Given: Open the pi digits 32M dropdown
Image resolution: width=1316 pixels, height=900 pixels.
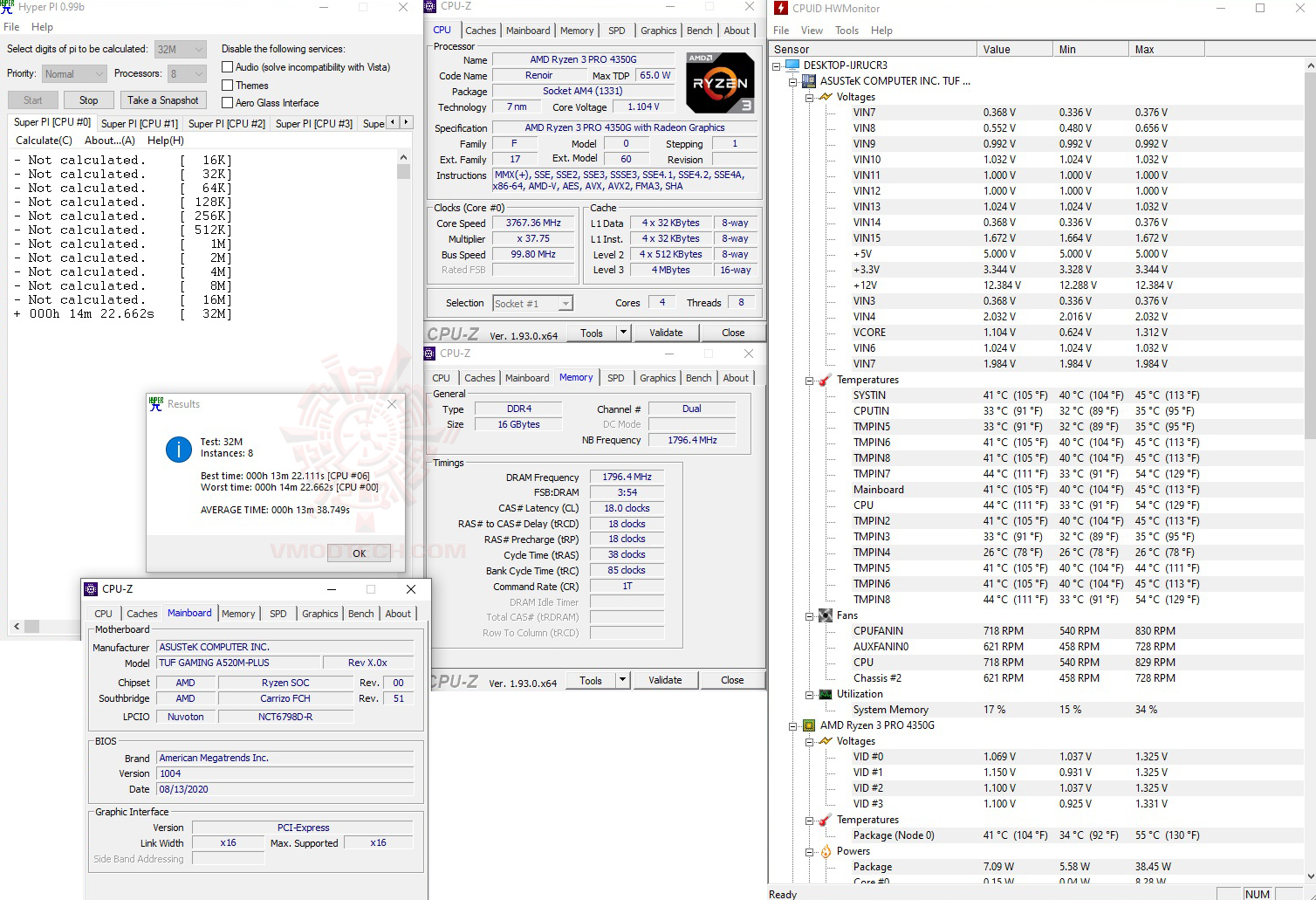Looking at the screenshot, I should click(181, 49).
